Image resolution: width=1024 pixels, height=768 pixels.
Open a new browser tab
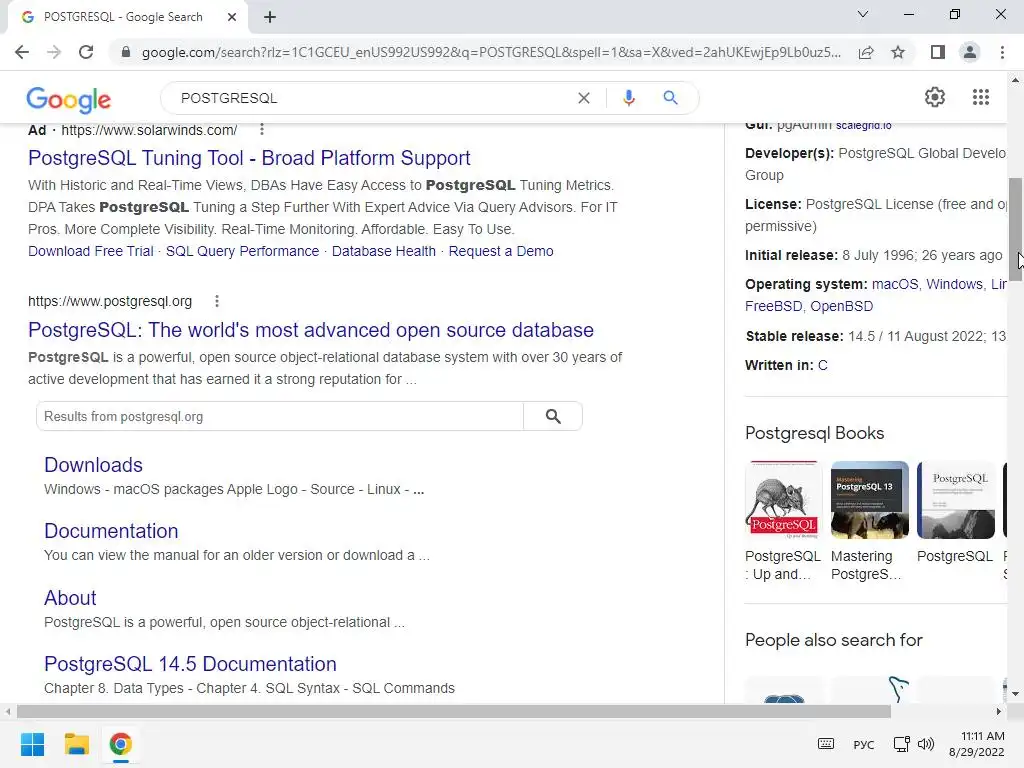pyautogui.click(x=270, y=17)
